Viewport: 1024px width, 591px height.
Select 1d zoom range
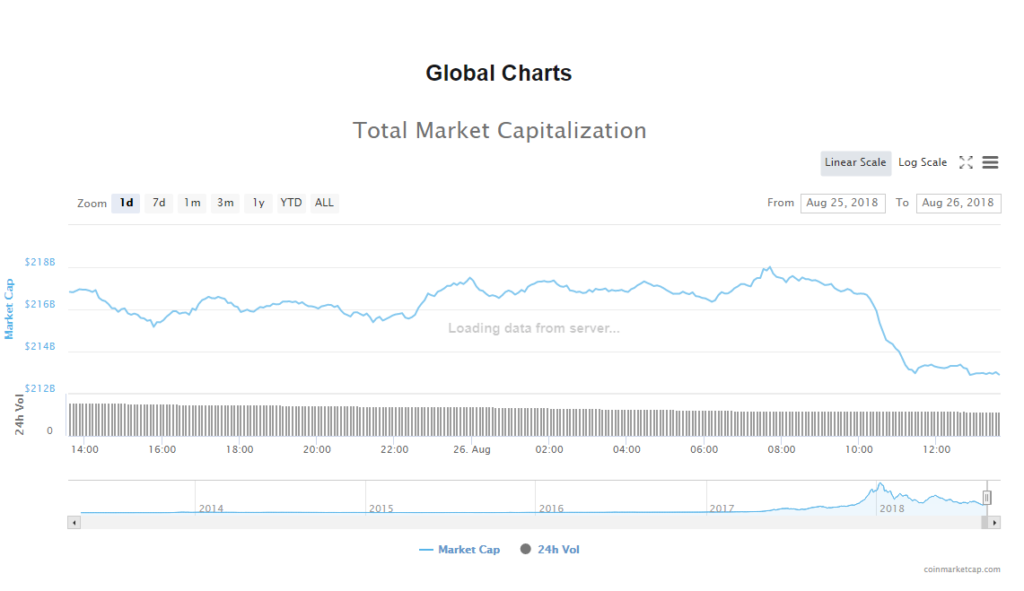click(126, 203)
